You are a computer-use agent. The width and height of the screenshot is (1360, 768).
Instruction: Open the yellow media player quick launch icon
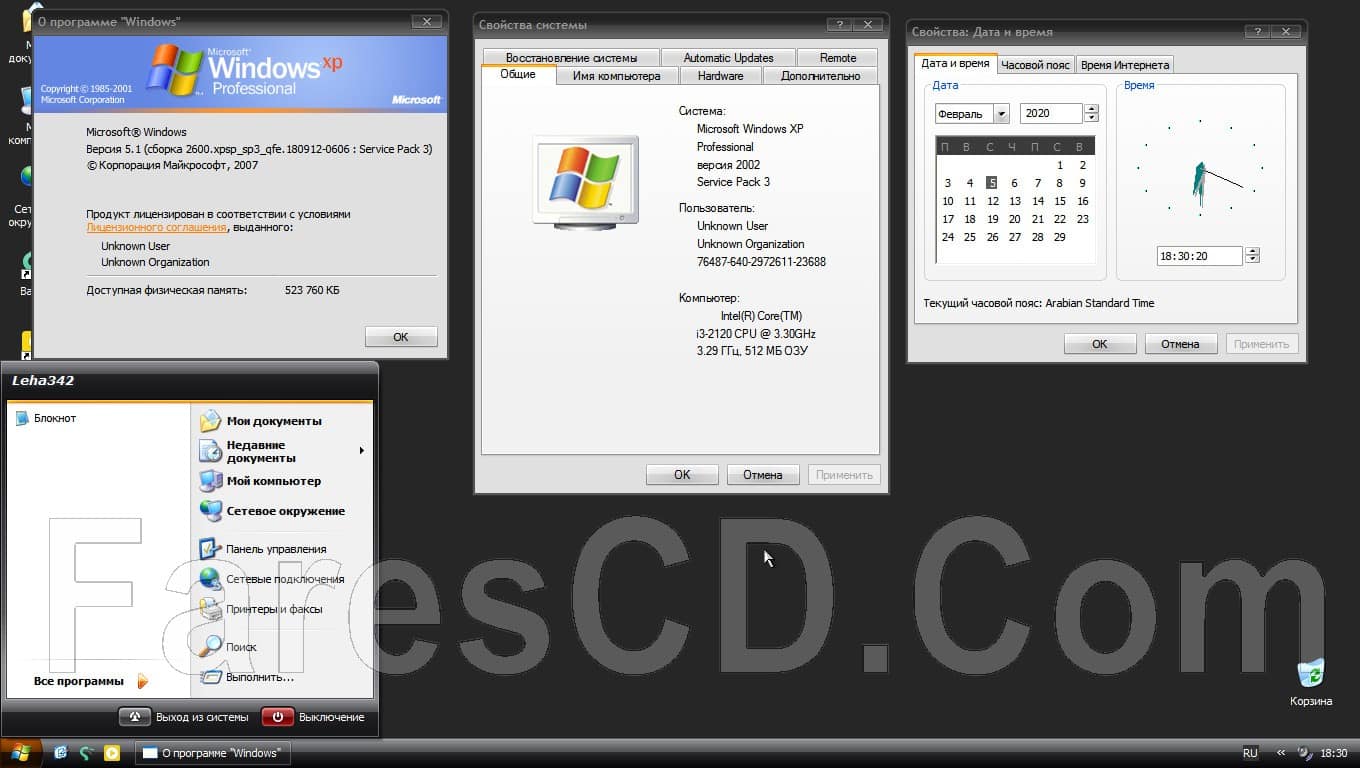coord(112,753)
